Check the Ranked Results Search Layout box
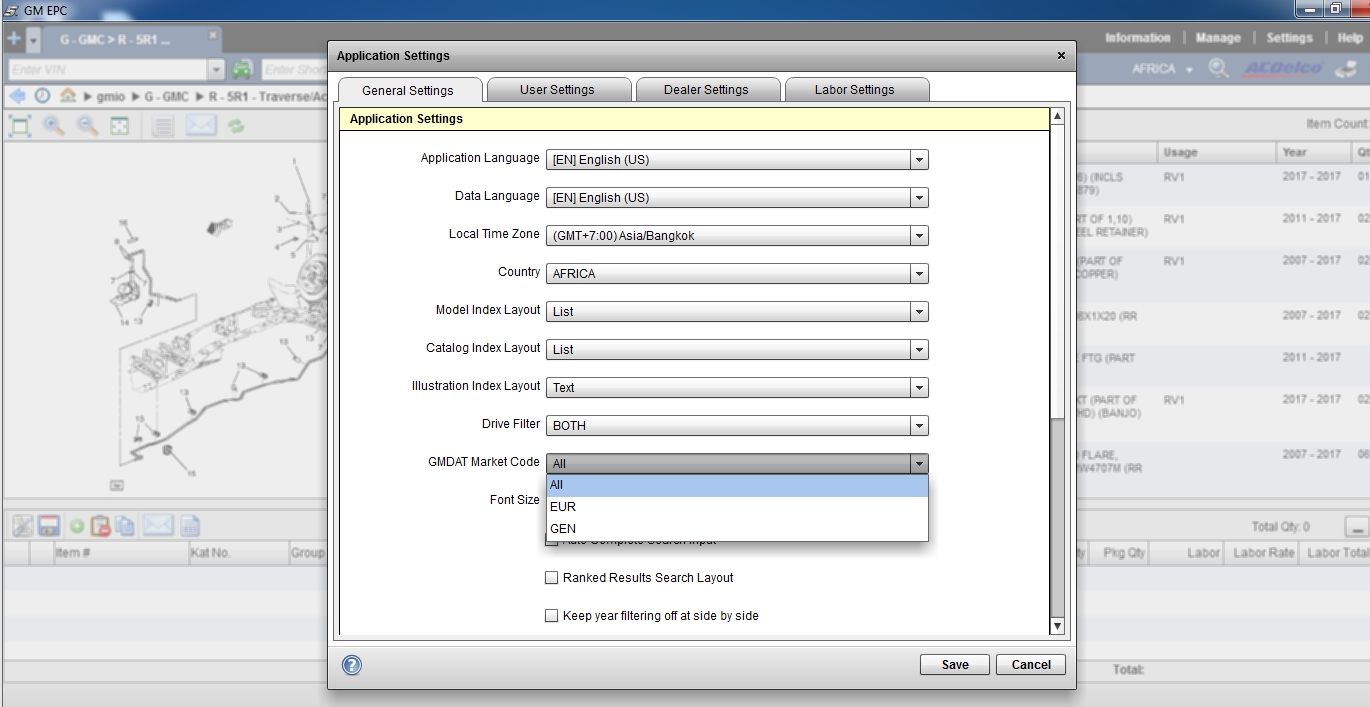 click(551, 578)
